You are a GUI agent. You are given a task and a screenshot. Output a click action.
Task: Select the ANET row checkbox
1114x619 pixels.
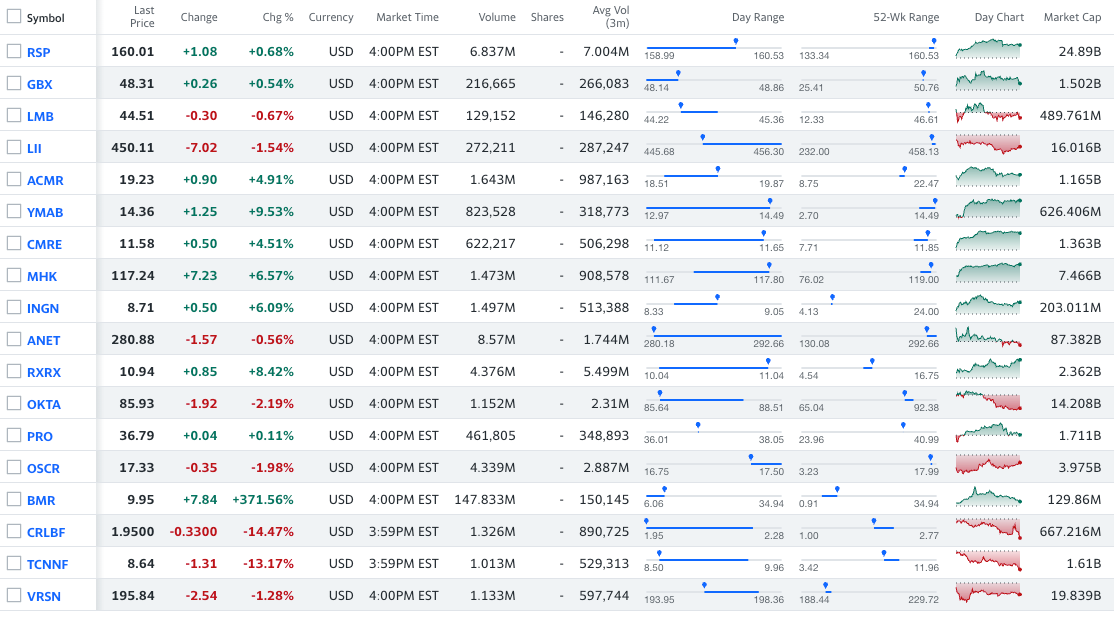point(13,339)
